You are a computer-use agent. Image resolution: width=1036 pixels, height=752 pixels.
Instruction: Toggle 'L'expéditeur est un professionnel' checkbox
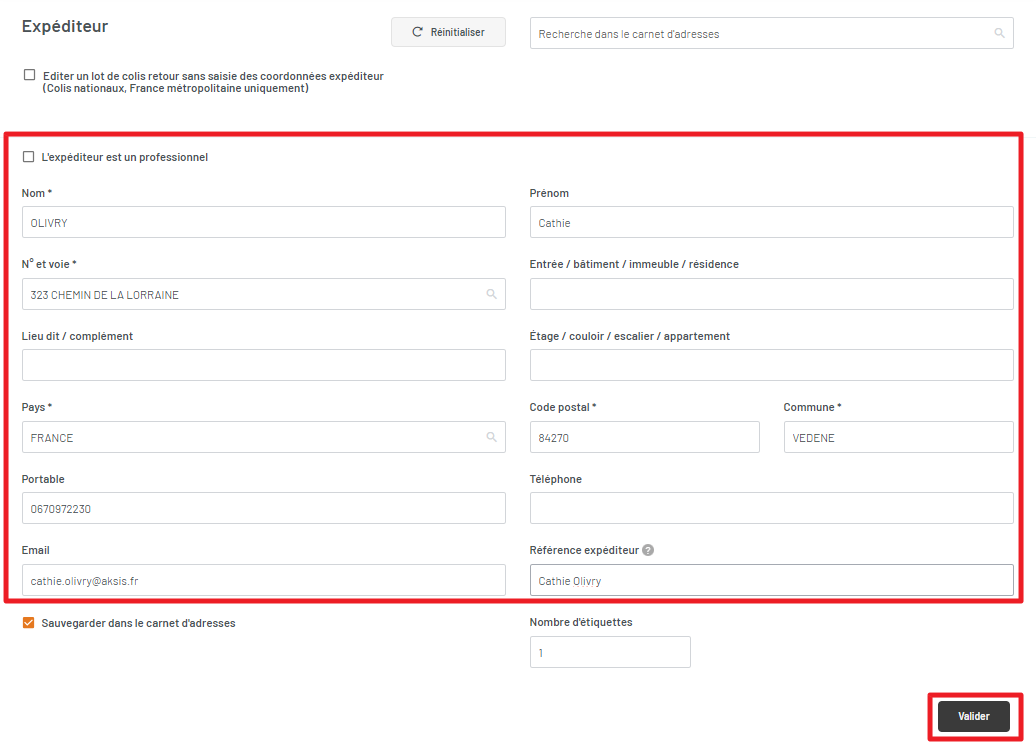(x=28, y=157)
